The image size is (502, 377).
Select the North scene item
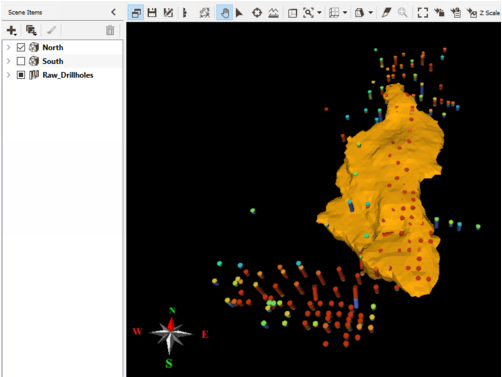[53, 47]
